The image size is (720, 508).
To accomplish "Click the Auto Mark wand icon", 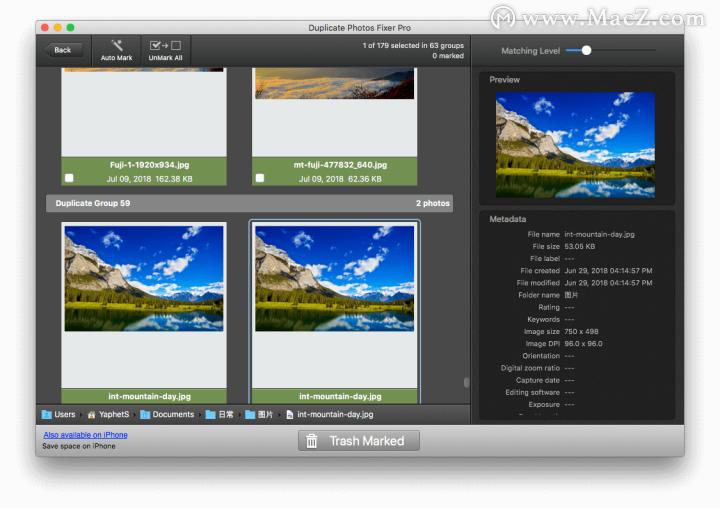I will pos(116,45).
